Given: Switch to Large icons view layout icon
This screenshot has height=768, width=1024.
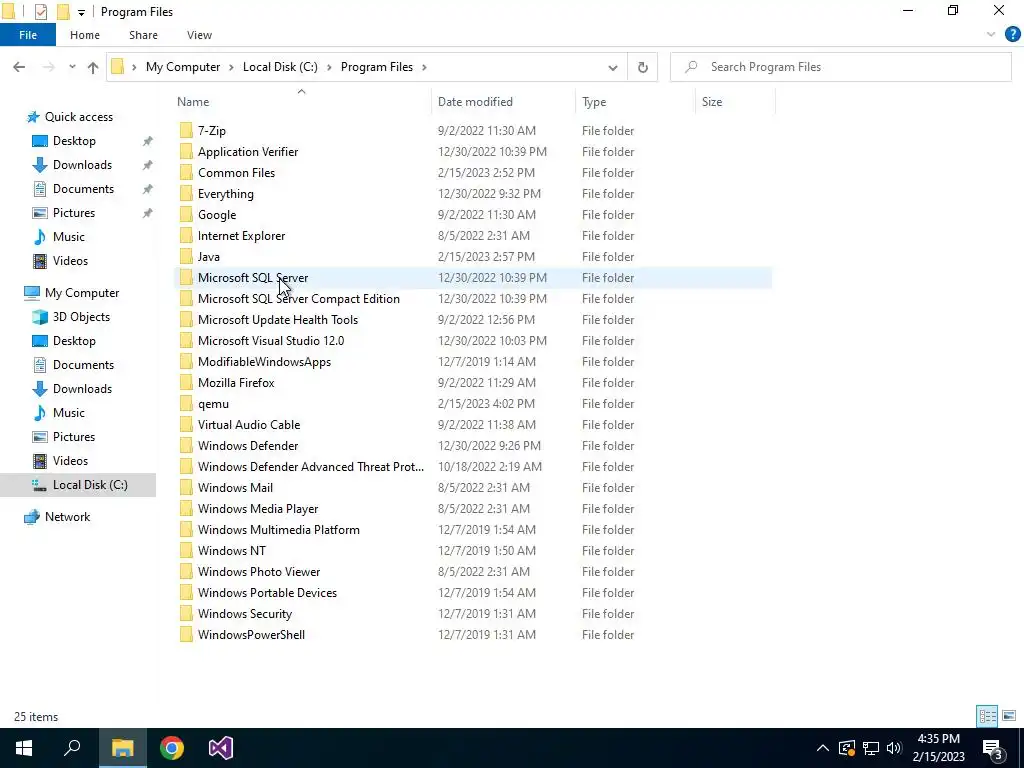Looking at the screenshot, I should (1009, 716).
